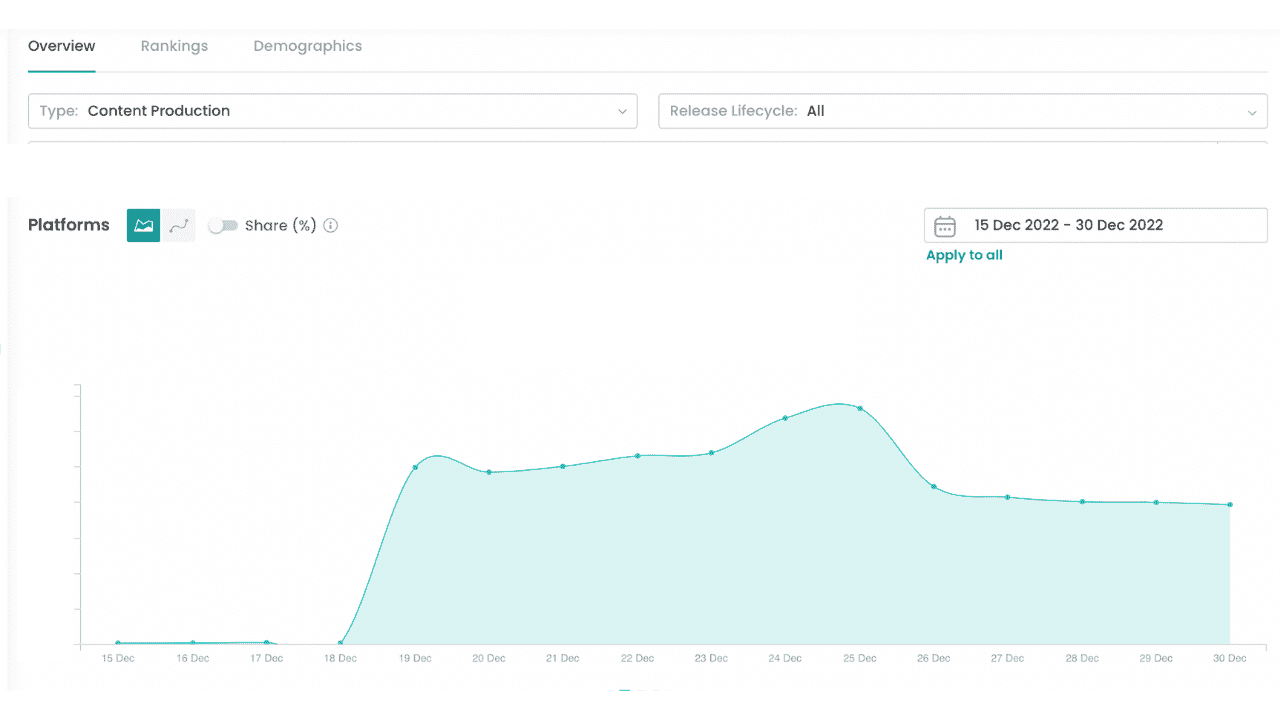This screenshot has width=1280, height=720.
Task: Click the Release Lifecycle chevron arrow
Action: click(x=1251, y=112)
